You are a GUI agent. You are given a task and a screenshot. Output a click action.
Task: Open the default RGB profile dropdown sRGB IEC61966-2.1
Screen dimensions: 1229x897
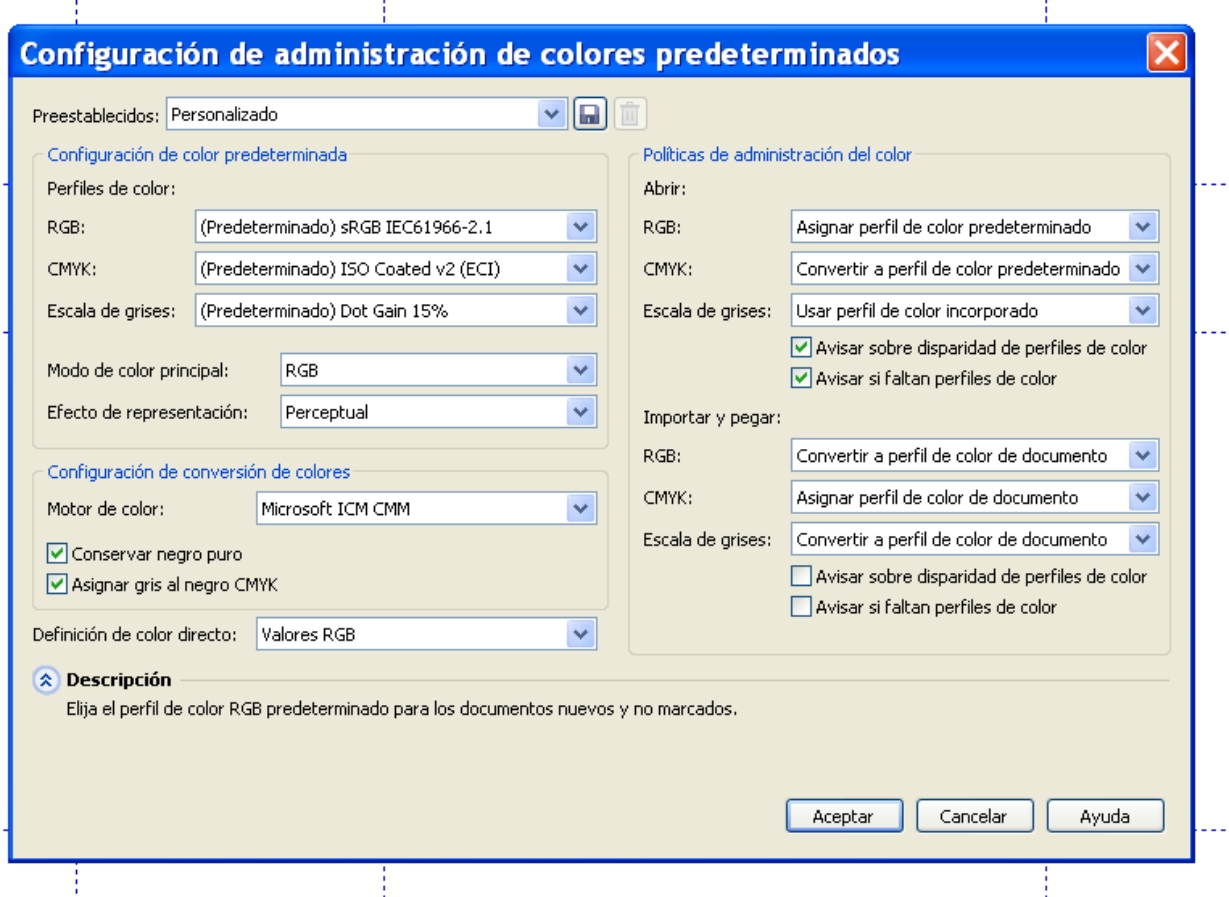pos(396,227)
